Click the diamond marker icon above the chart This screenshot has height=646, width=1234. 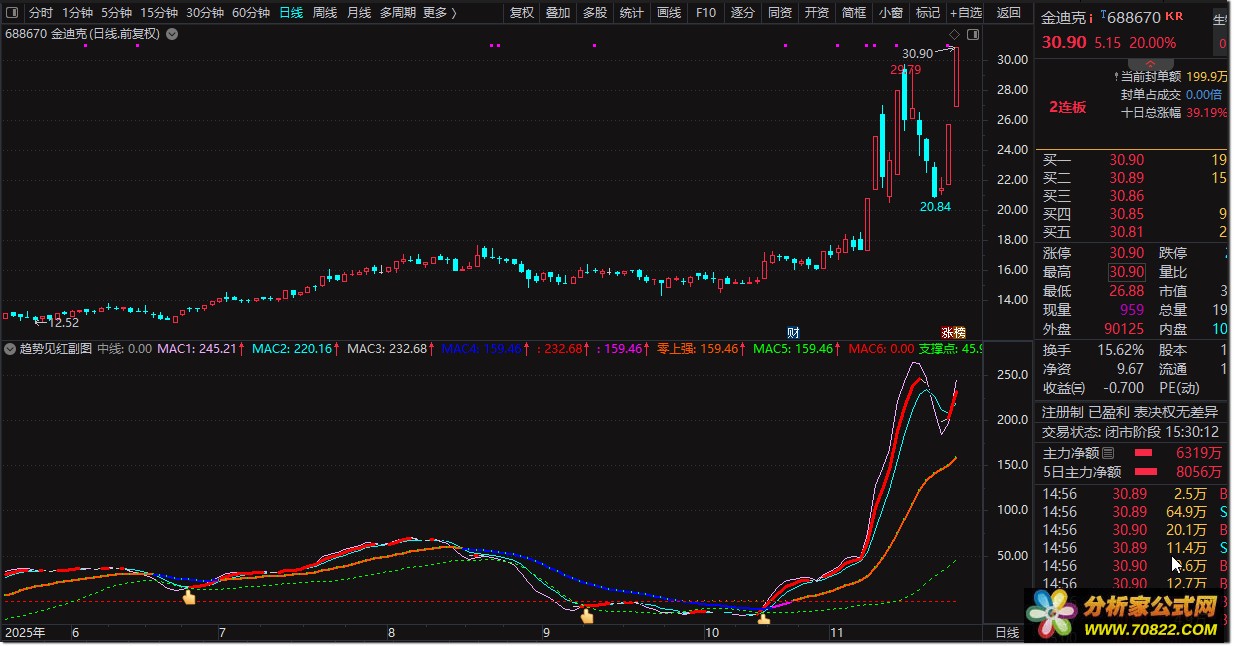click(954, 34)
